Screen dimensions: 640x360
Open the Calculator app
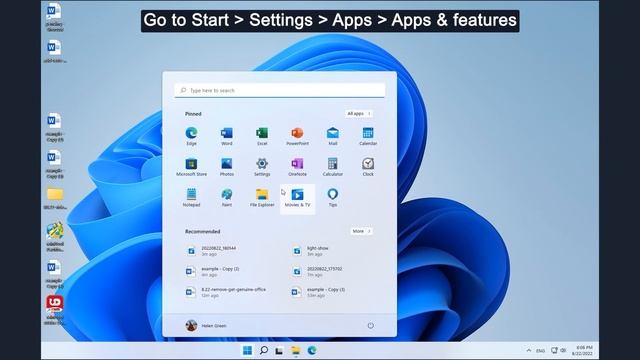pos(333,167)
